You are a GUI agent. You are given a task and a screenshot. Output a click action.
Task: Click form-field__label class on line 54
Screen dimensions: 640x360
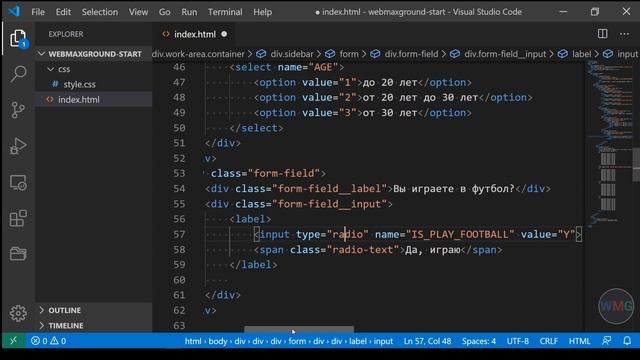pyautogui.click(x=329, y=189)
